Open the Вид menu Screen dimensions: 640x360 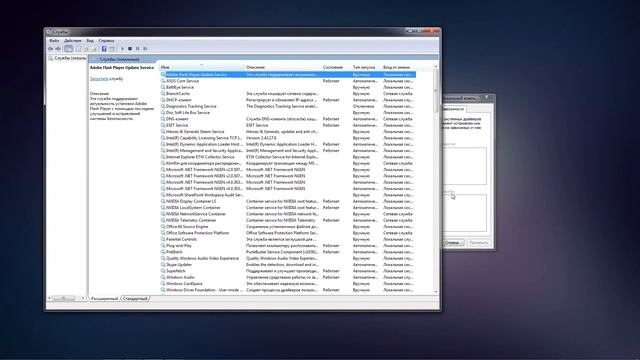click(90, 41)
